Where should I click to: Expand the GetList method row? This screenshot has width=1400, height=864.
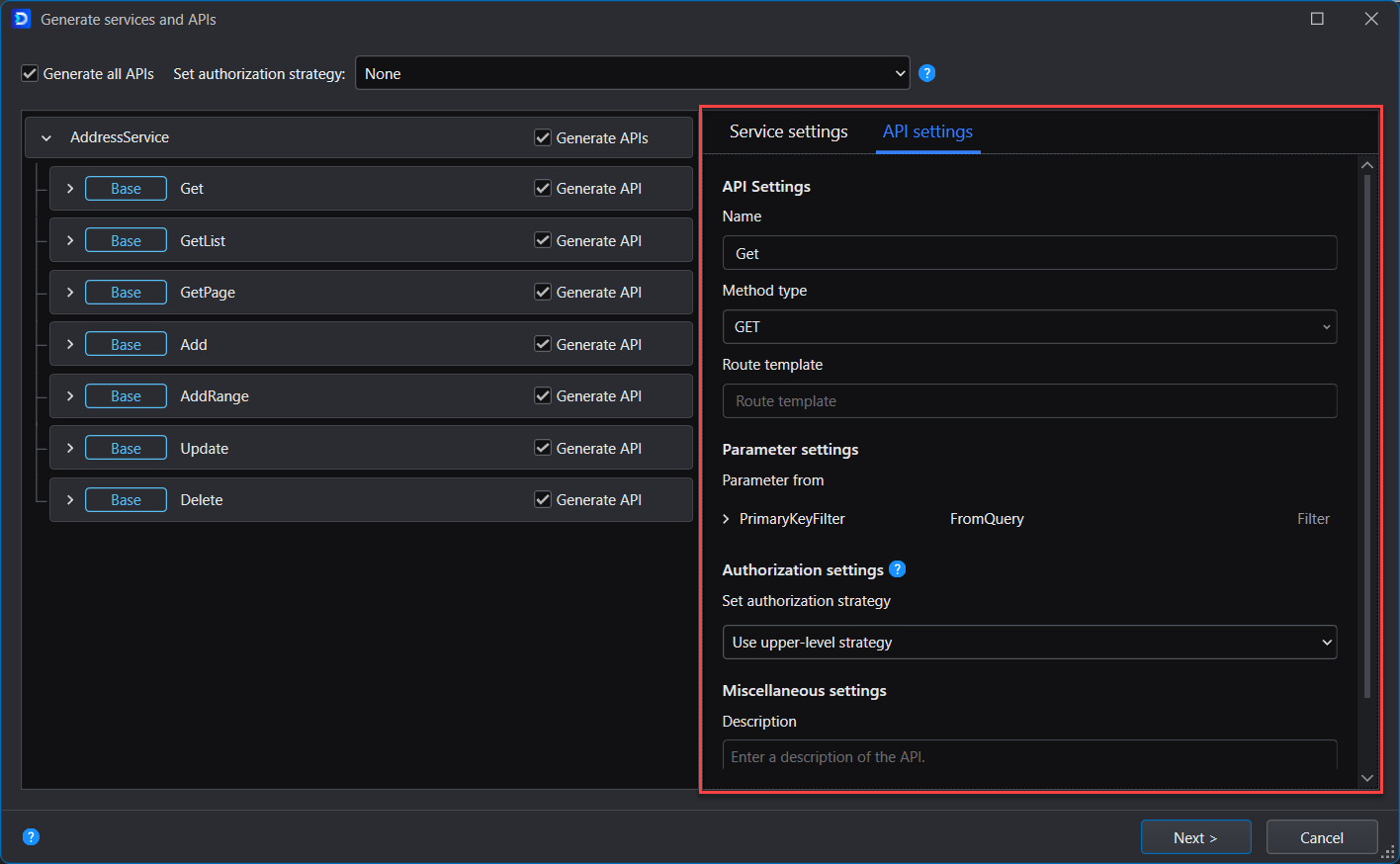coord(70,240)
